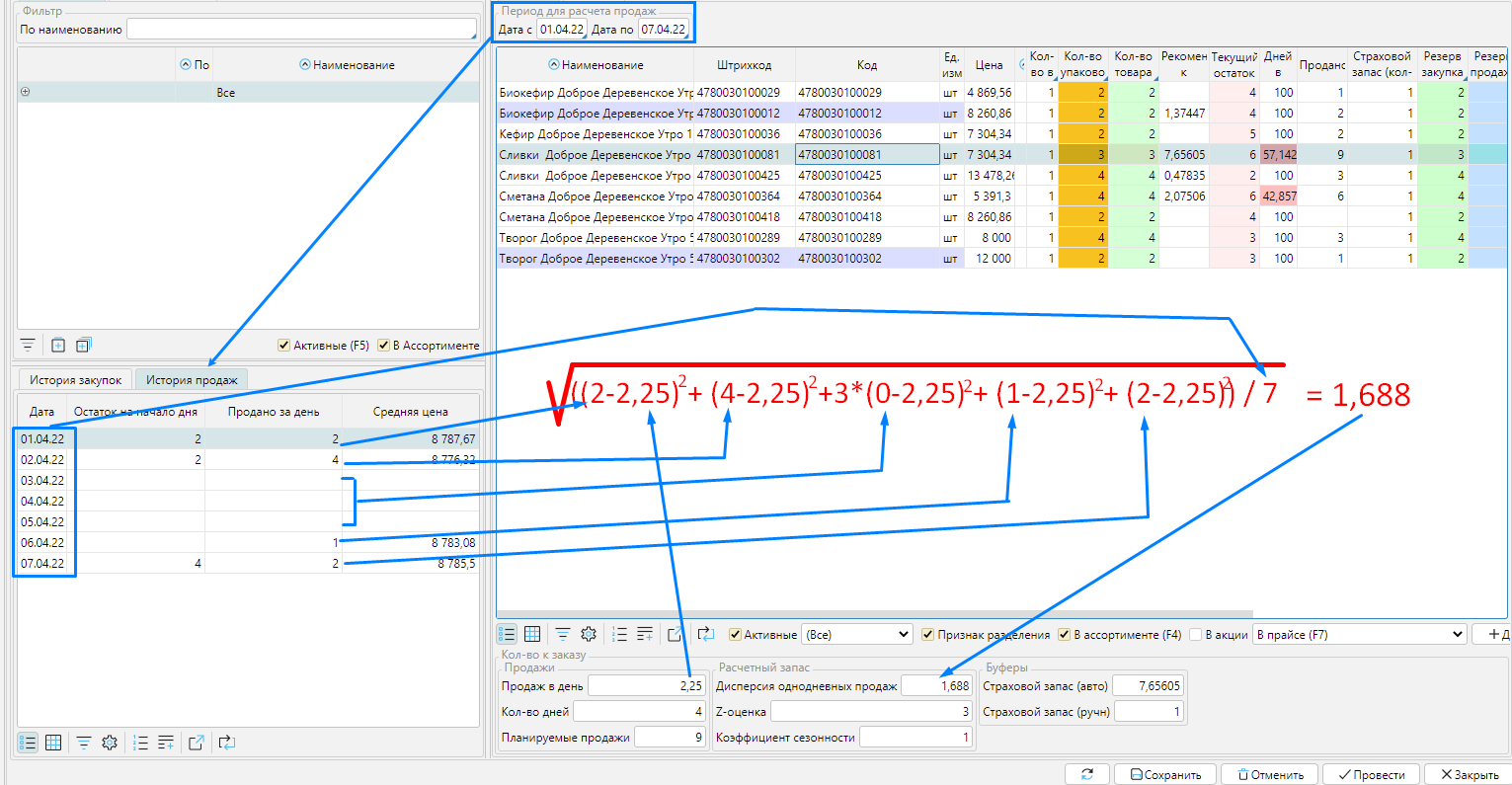Select the История продаж tab
The image size is (1512, 785).
[192, 380]
